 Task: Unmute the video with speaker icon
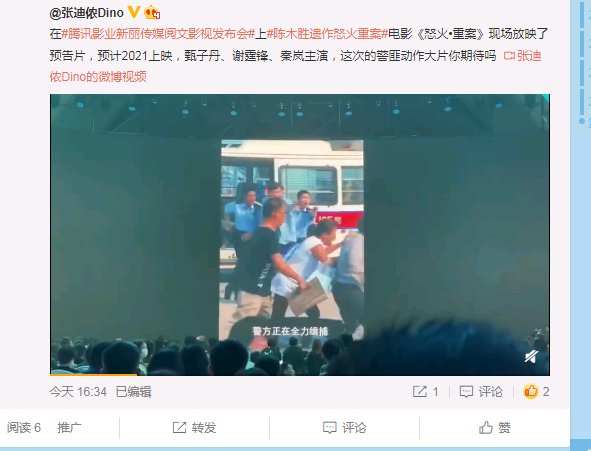click(x=531, y=356)
